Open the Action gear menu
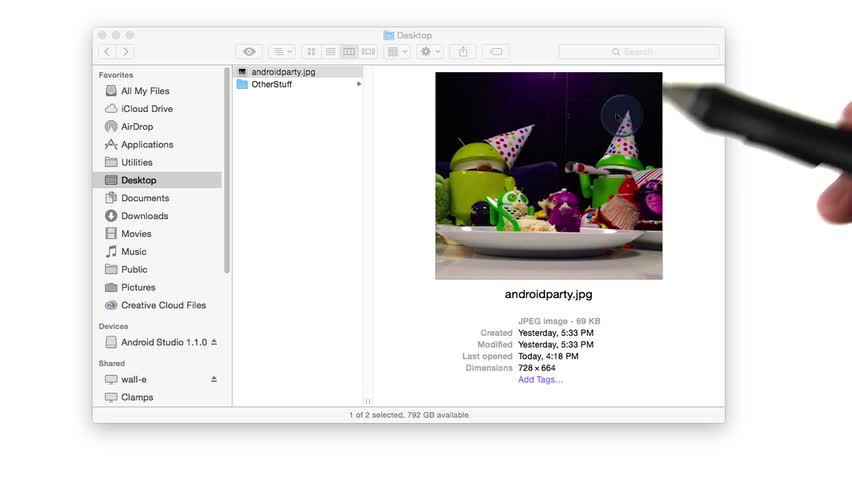The image size is (852, 480). coord(430,52)
